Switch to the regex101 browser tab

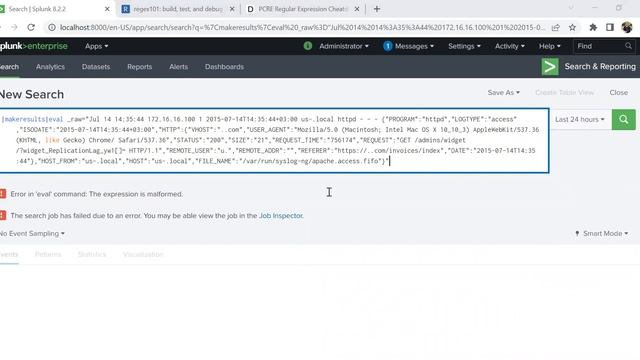click(x=178, y=9)
